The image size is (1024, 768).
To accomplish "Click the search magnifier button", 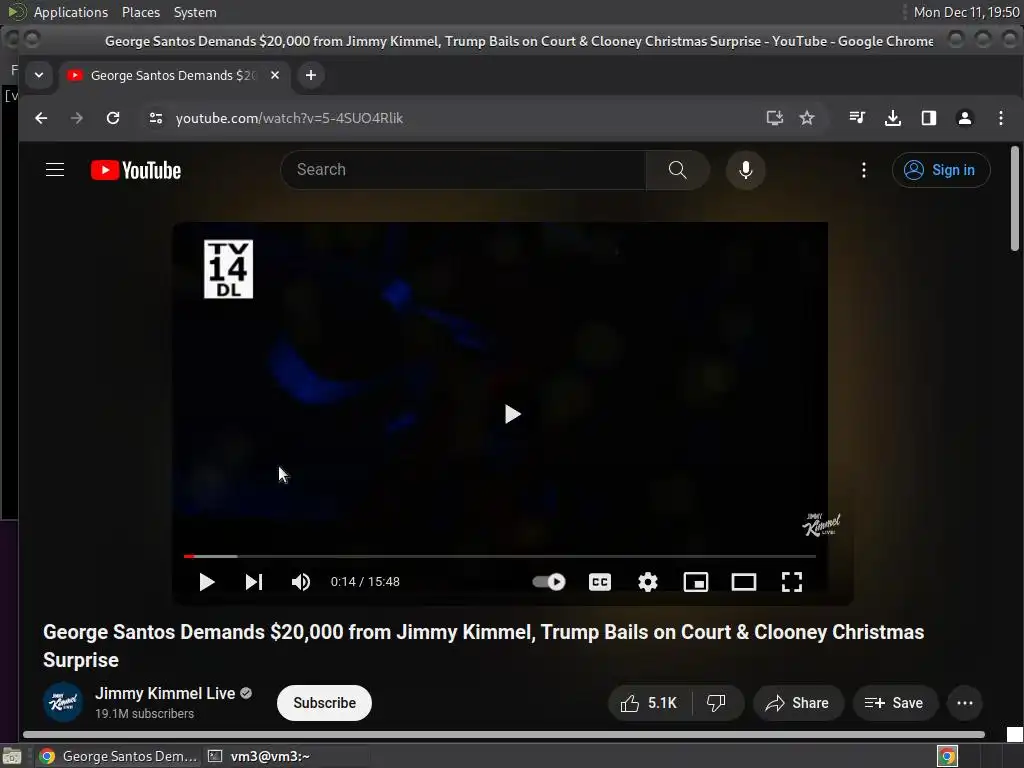I will click(x=677, y=170).
